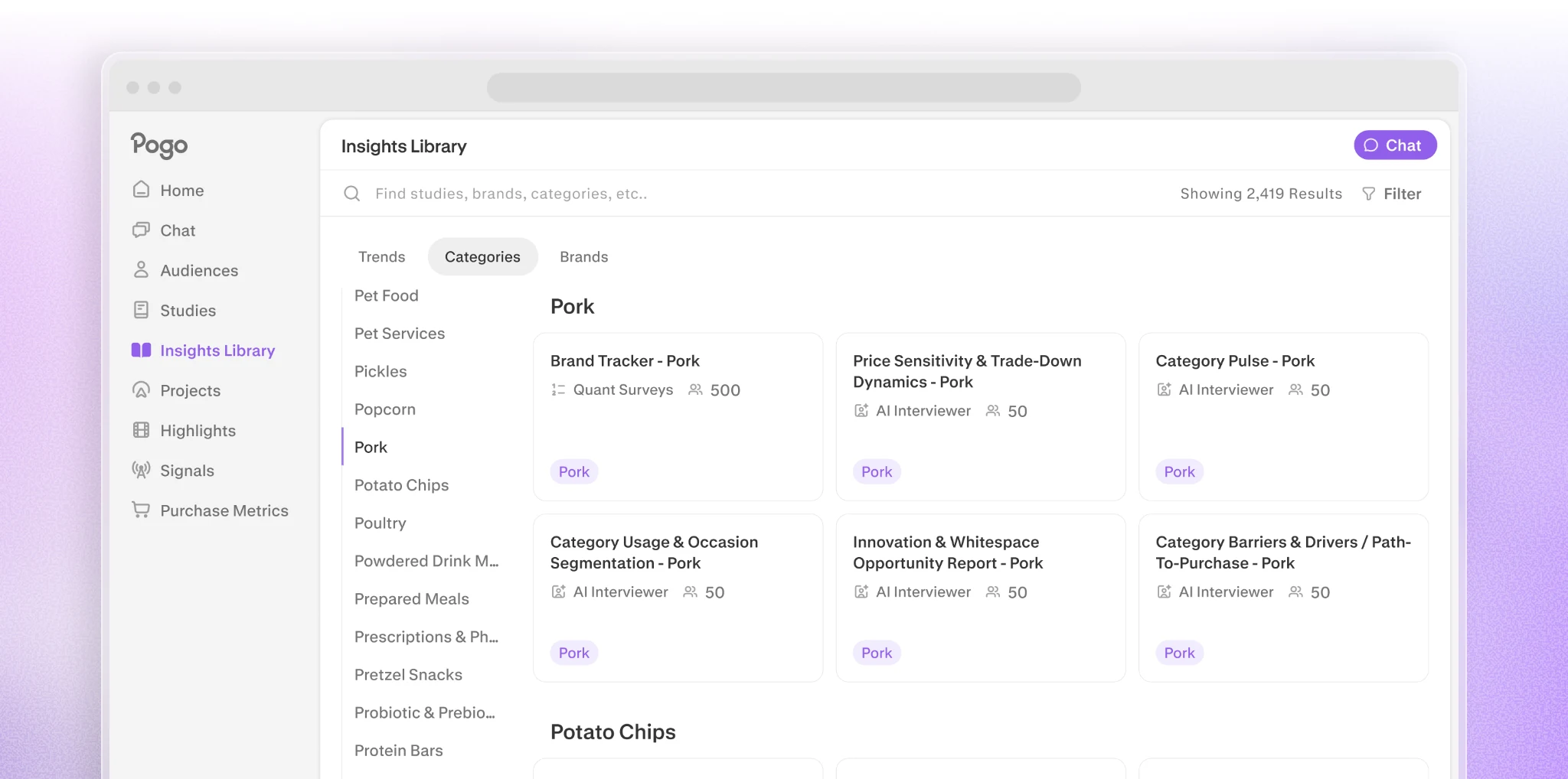Click the Signals broadcast icon
The image size is (1568, 779).
coord(141,470)
